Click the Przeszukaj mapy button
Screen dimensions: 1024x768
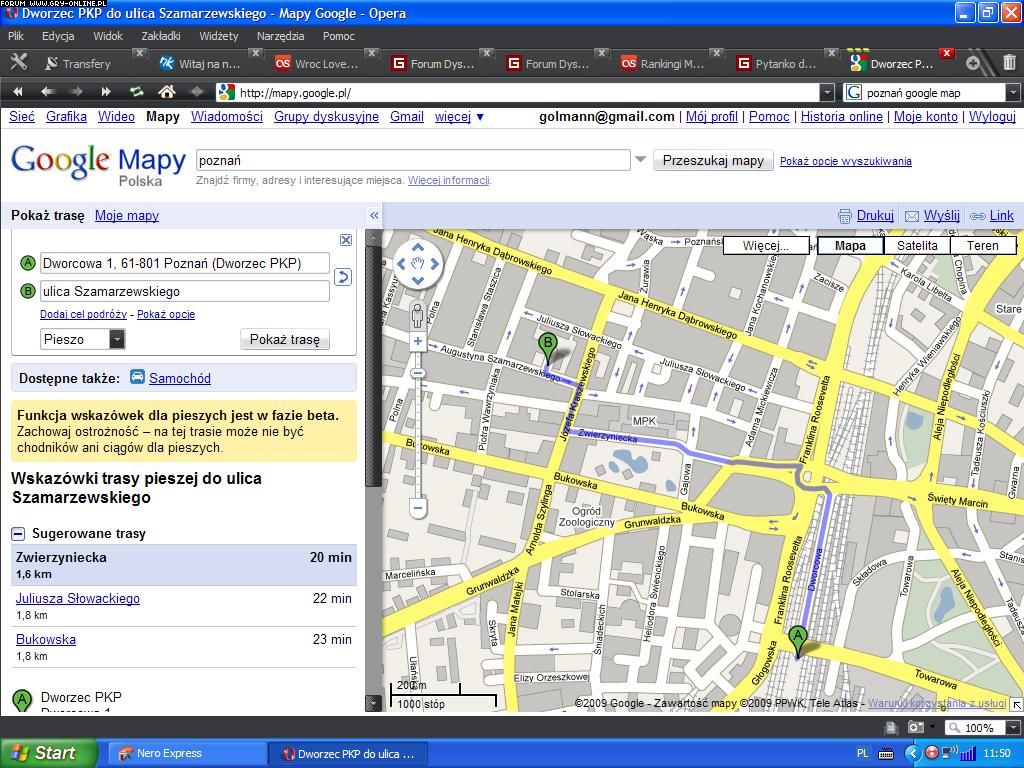click(x=713, y=161)
